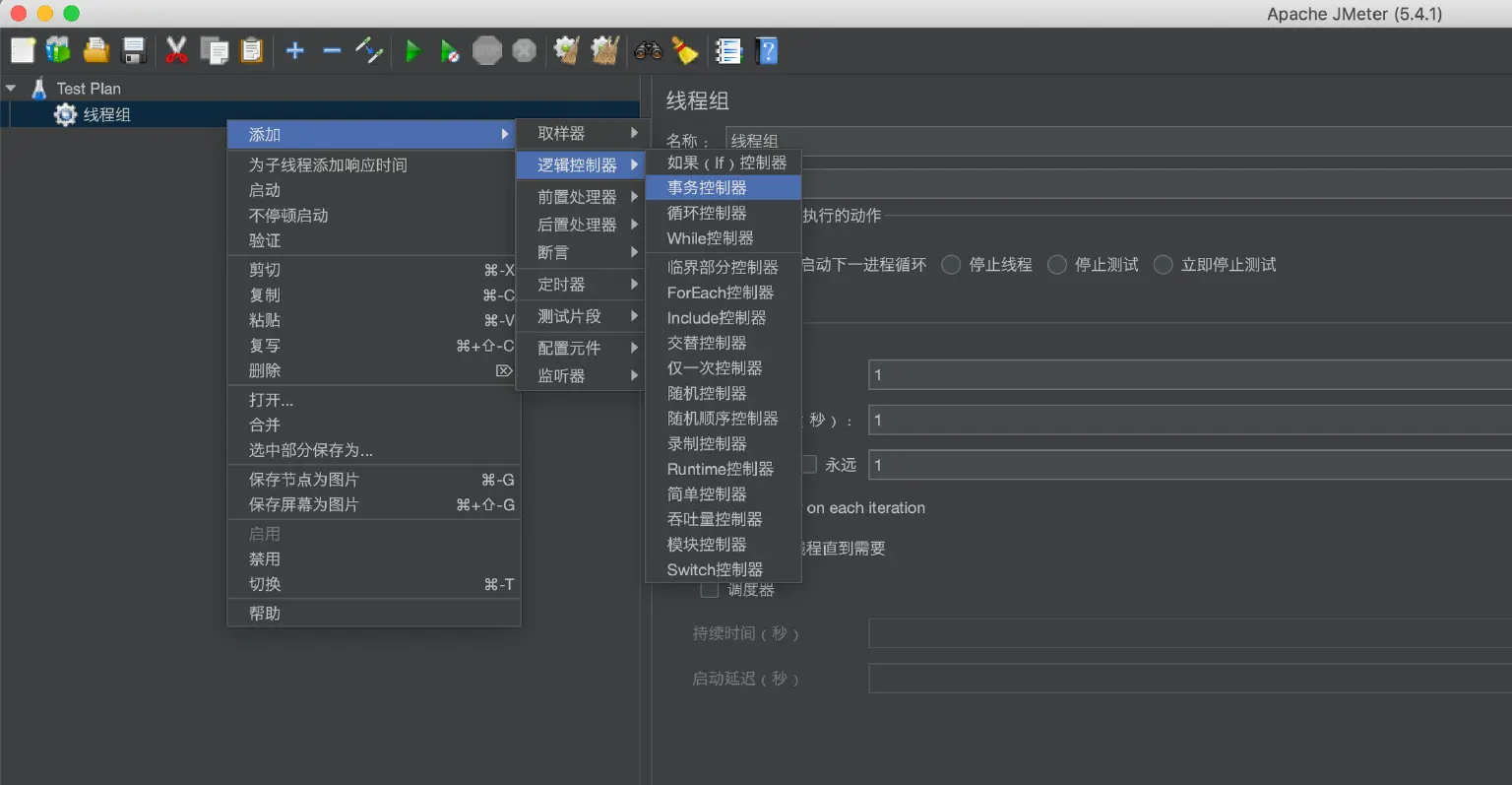Choose the 立即停止测试 option
Screen dimensions: 1512x785
click(x=1163, y=264)
